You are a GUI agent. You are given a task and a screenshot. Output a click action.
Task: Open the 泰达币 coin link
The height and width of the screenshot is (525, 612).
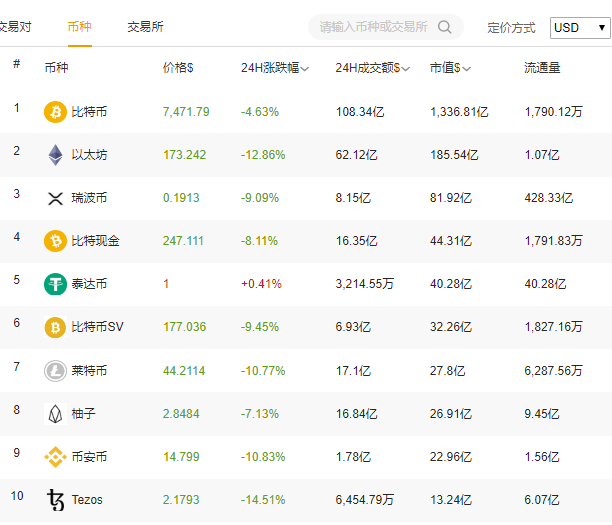(89, 284)
